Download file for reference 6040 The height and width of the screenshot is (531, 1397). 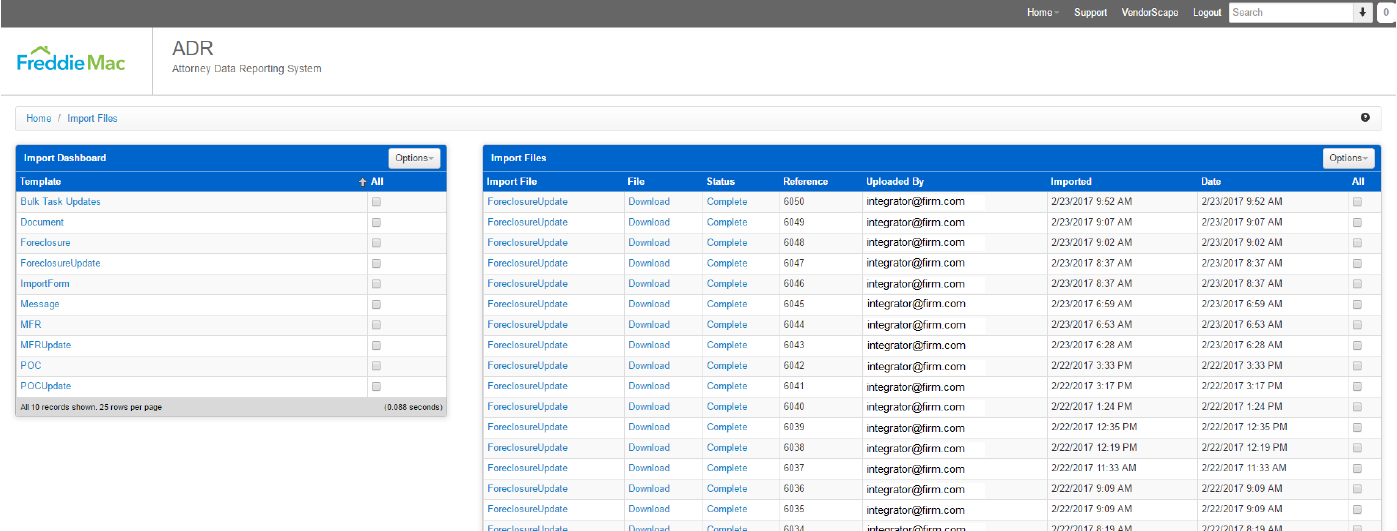pos(649,407)
